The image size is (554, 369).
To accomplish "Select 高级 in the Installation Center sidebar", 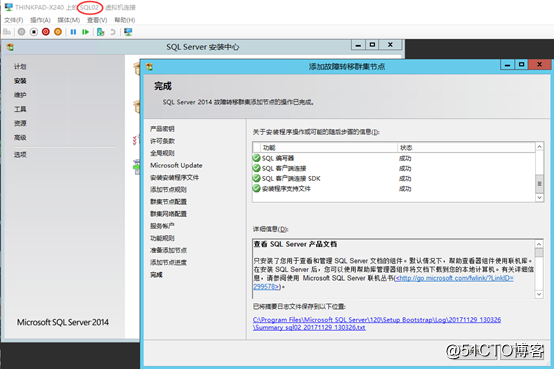I will click(x=20, y=137).
